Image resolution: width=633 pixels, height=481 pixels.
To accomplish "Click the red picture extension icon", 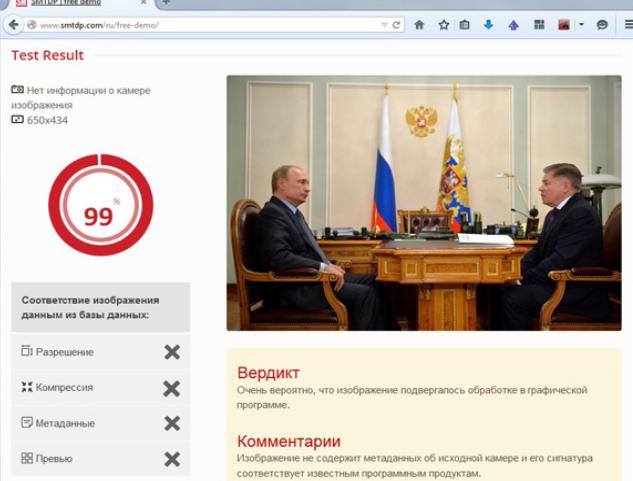I will [564, 25].
